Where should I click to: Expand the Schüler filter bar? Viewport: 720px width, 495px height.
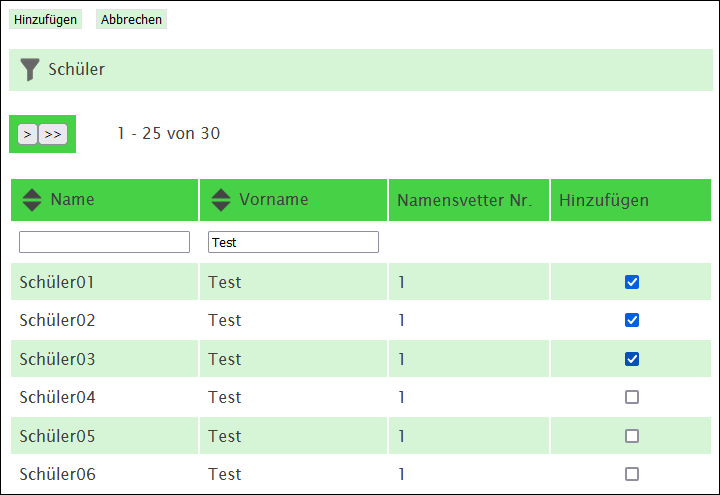click(x=361, y=70)
